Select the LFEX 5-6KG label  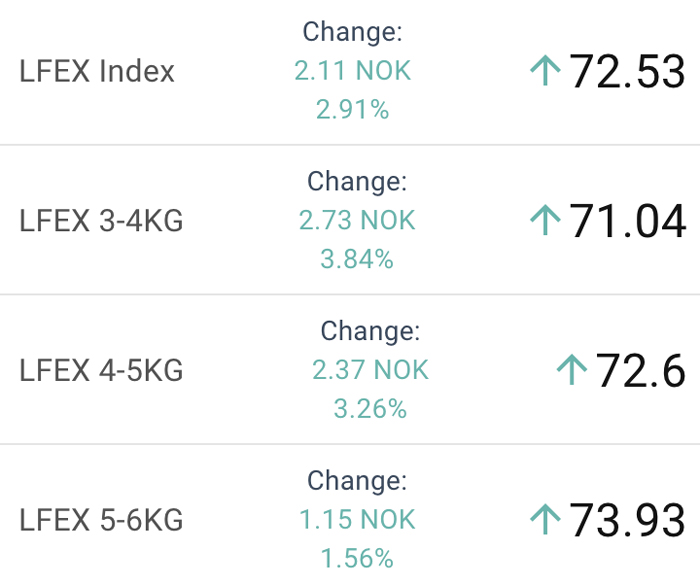[x=101, y=520]
